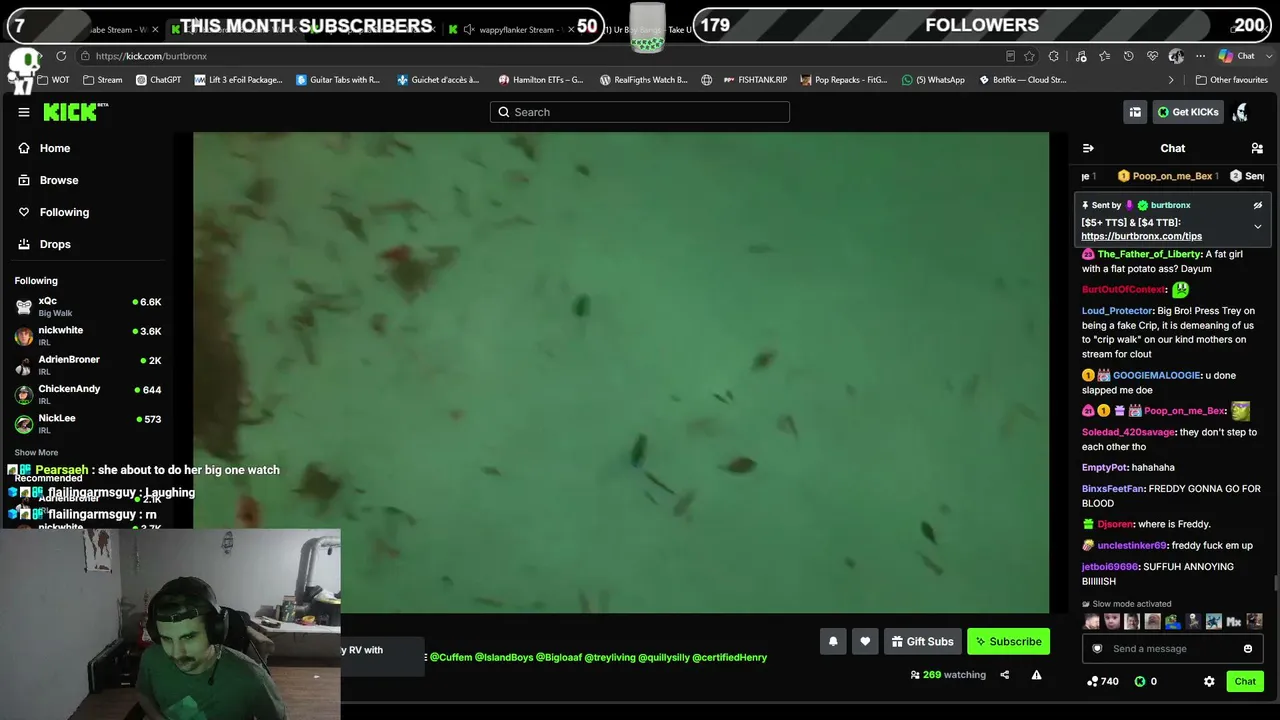Open xQc channel from the Following list
1280x720 pixels.
click(x=88, y=307)
